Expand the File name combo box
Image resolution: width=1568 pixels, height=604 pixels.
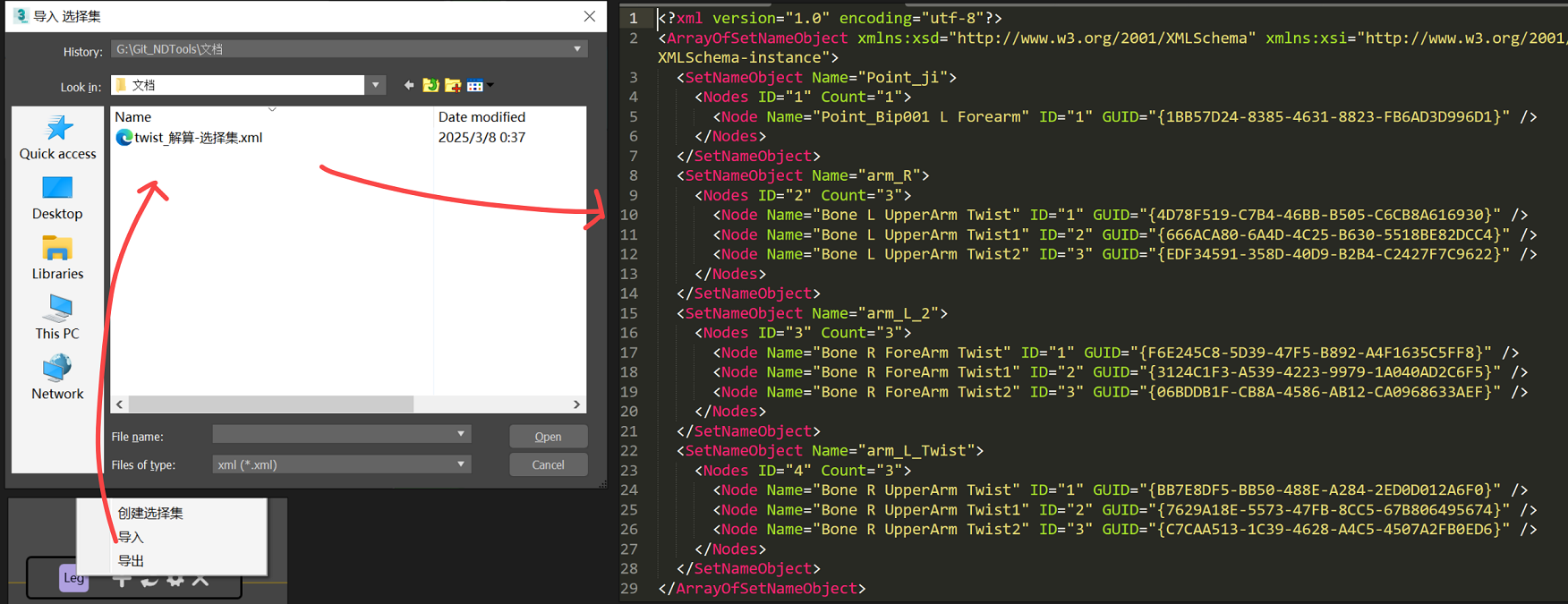point(461,434)
